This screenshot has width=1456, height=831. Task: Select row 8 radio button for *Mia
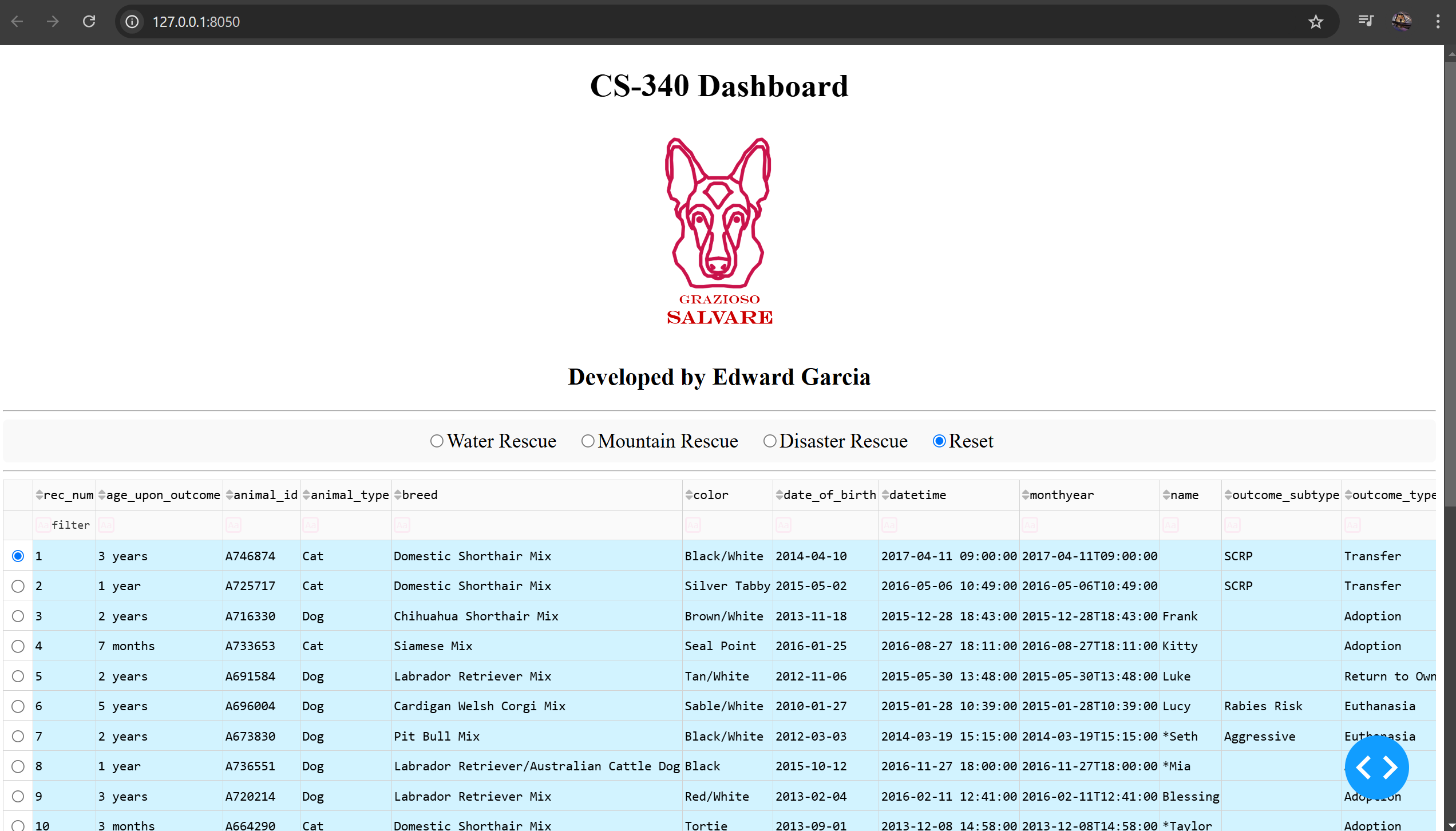click(18, 766)
